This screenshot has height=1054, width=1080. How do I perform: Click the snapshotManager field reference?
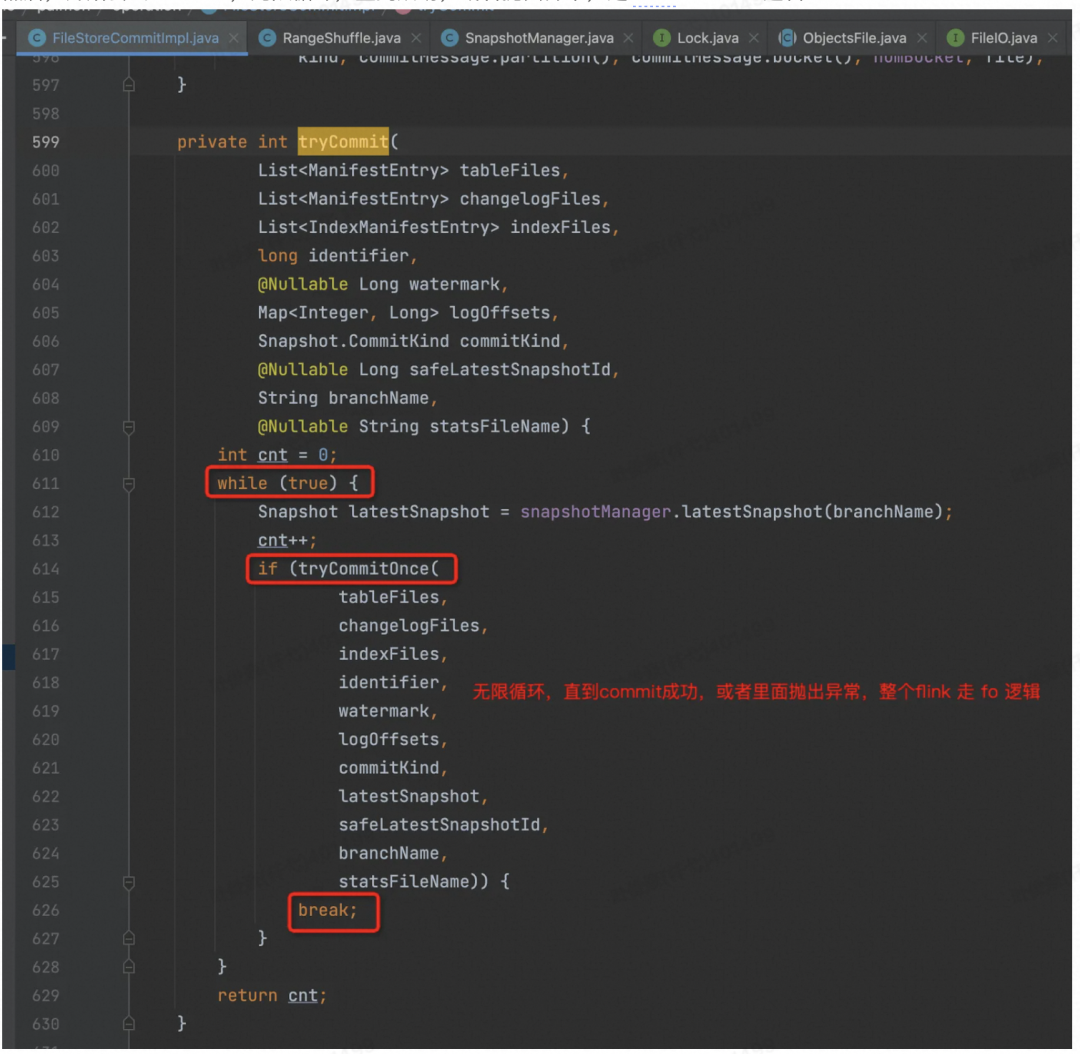click(x=595, y=512)
